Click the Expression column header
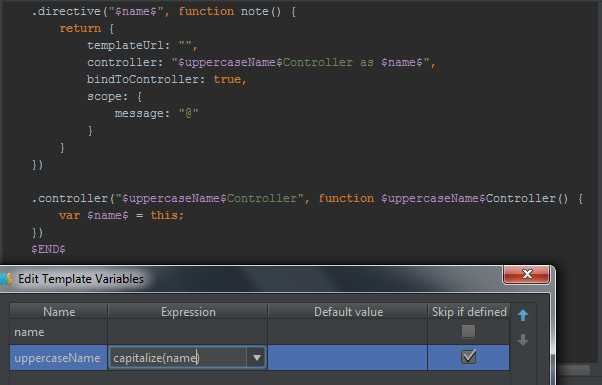The height and width of the screenshot is (385, 602). (x=188, y=311)
